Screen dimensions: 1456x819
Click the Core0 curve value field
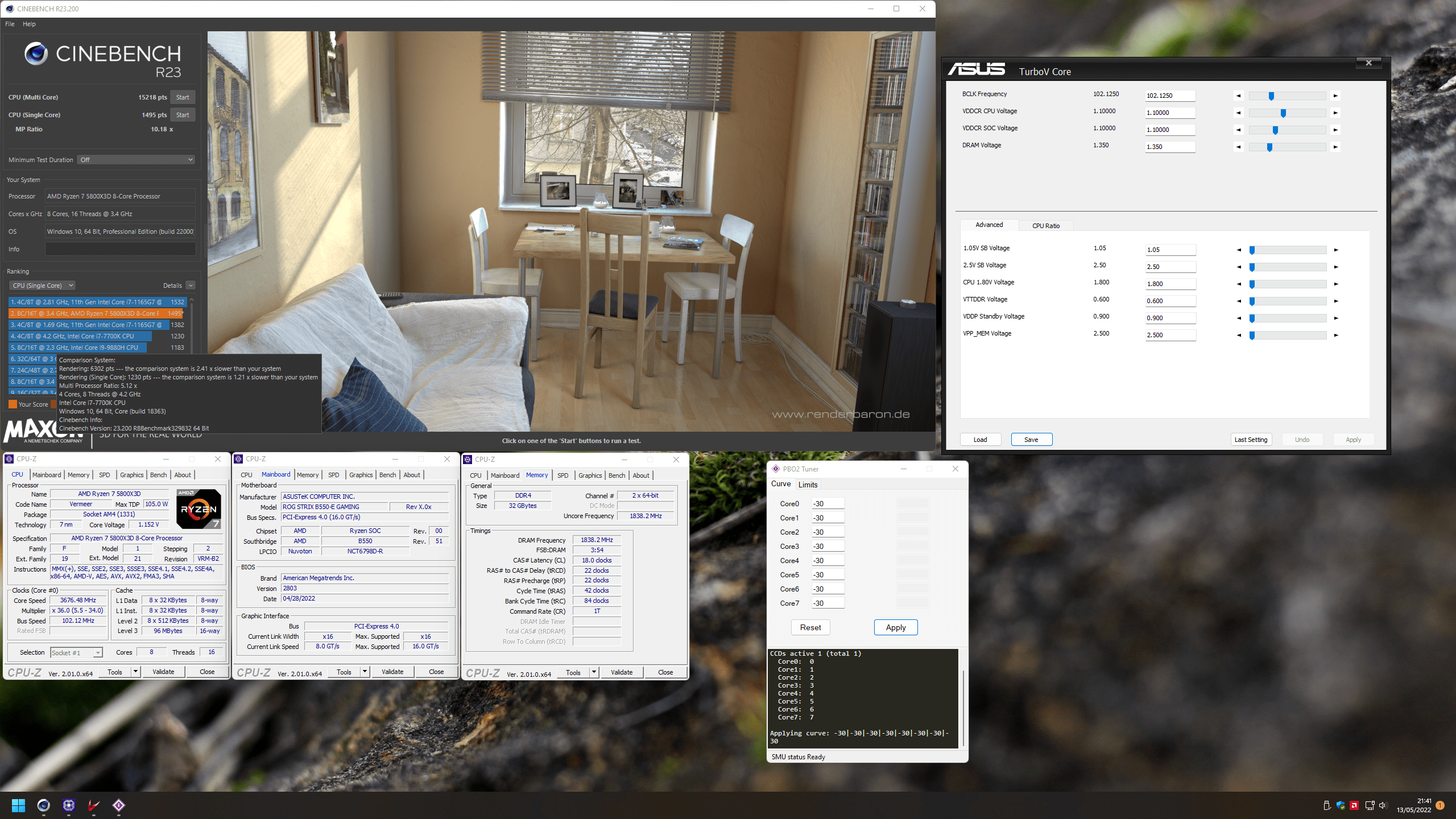pos(827,503)
